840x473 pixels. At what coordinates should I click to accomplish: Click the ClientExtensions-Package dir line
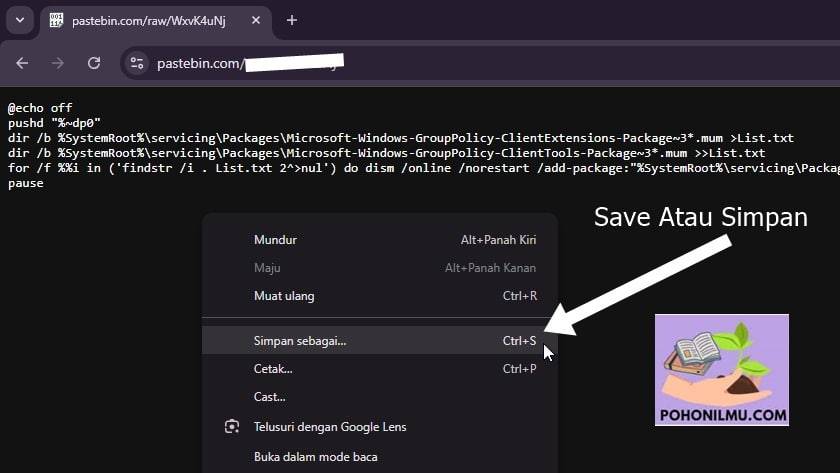tap(401, 138)
